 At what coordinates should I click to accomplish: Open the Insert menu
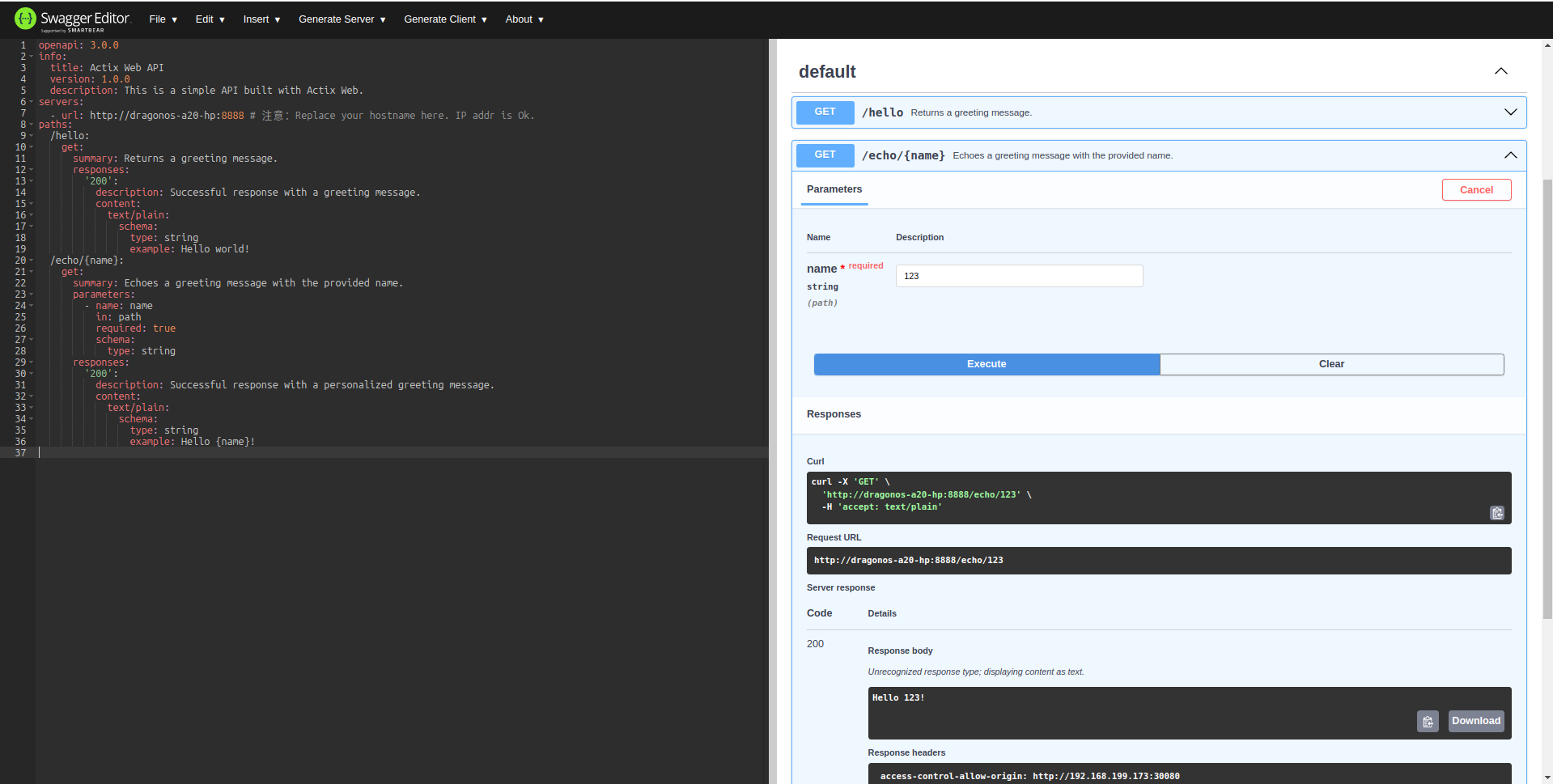(261, 19)
